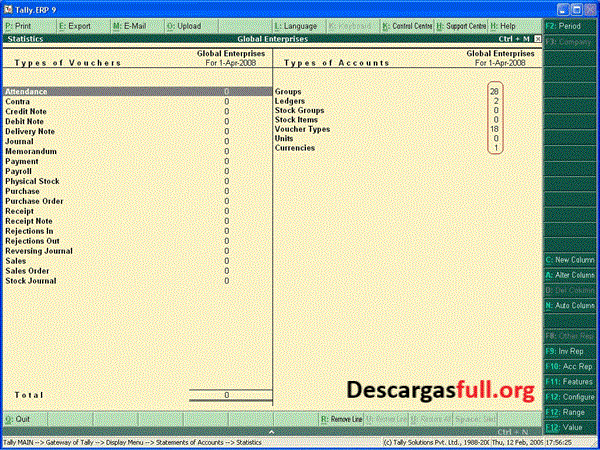Open Control Centre
Viewport: 600px width, 450px height.
407,26
